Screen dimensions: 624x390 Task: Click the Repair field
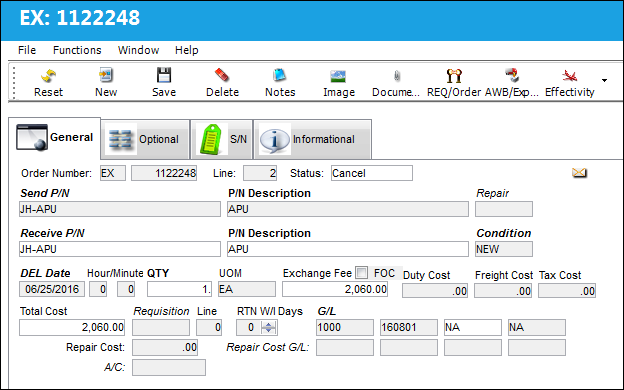tap(504, 209)
